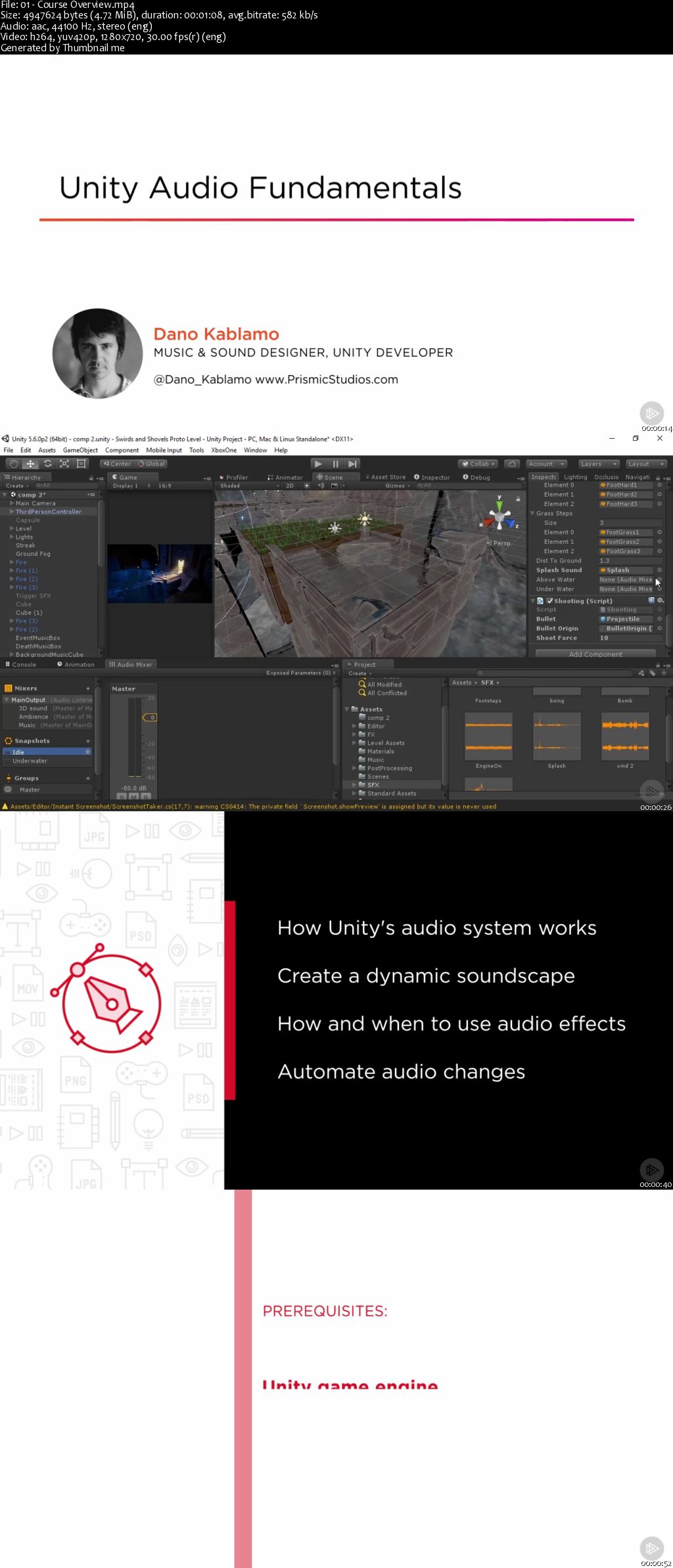
Task: Add a new mixer with plus icon
Action: (x=88, y=688)
